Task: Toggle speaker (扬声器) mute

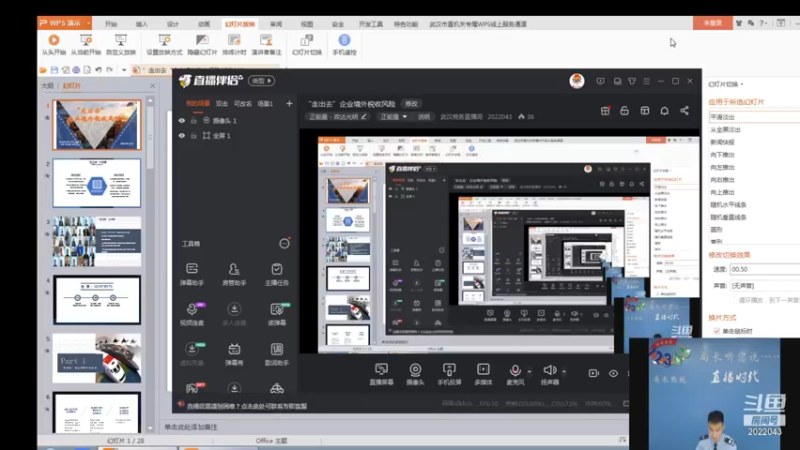Action: click(x=549, y=374)
